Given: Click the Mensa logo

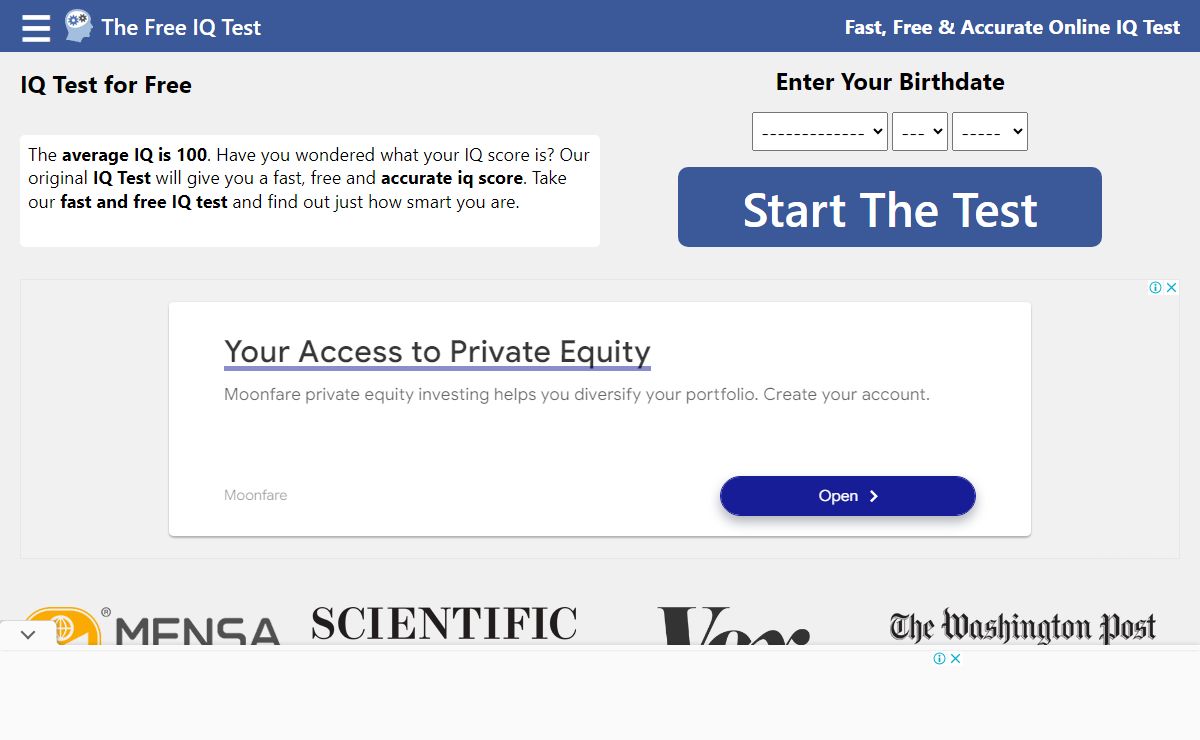Looking at the screenshot, I should click(152, 627).
